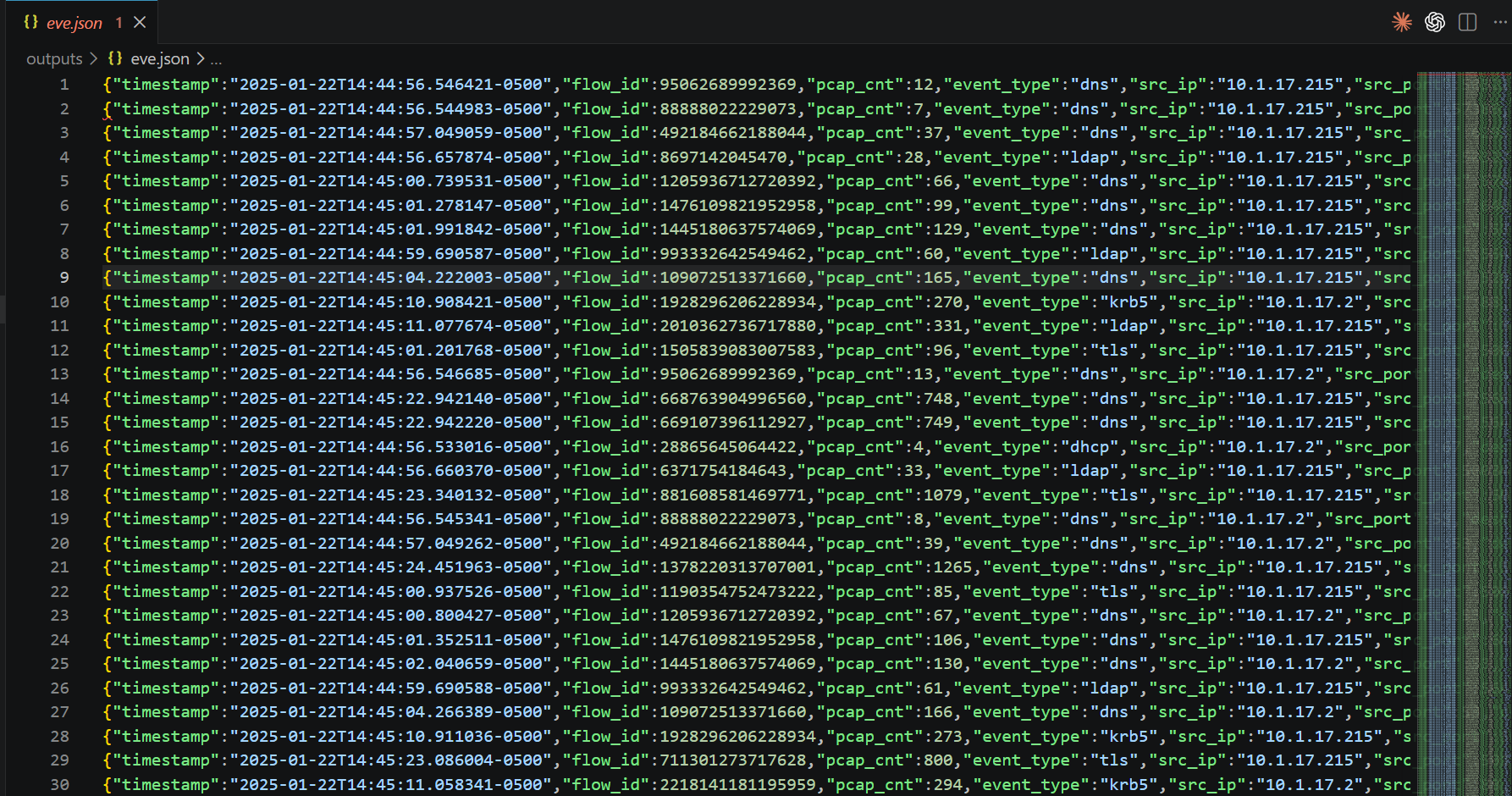Screen dimensions: 1512x796
Task: Click line number 9 in the gutter
Action: point(64,278)
